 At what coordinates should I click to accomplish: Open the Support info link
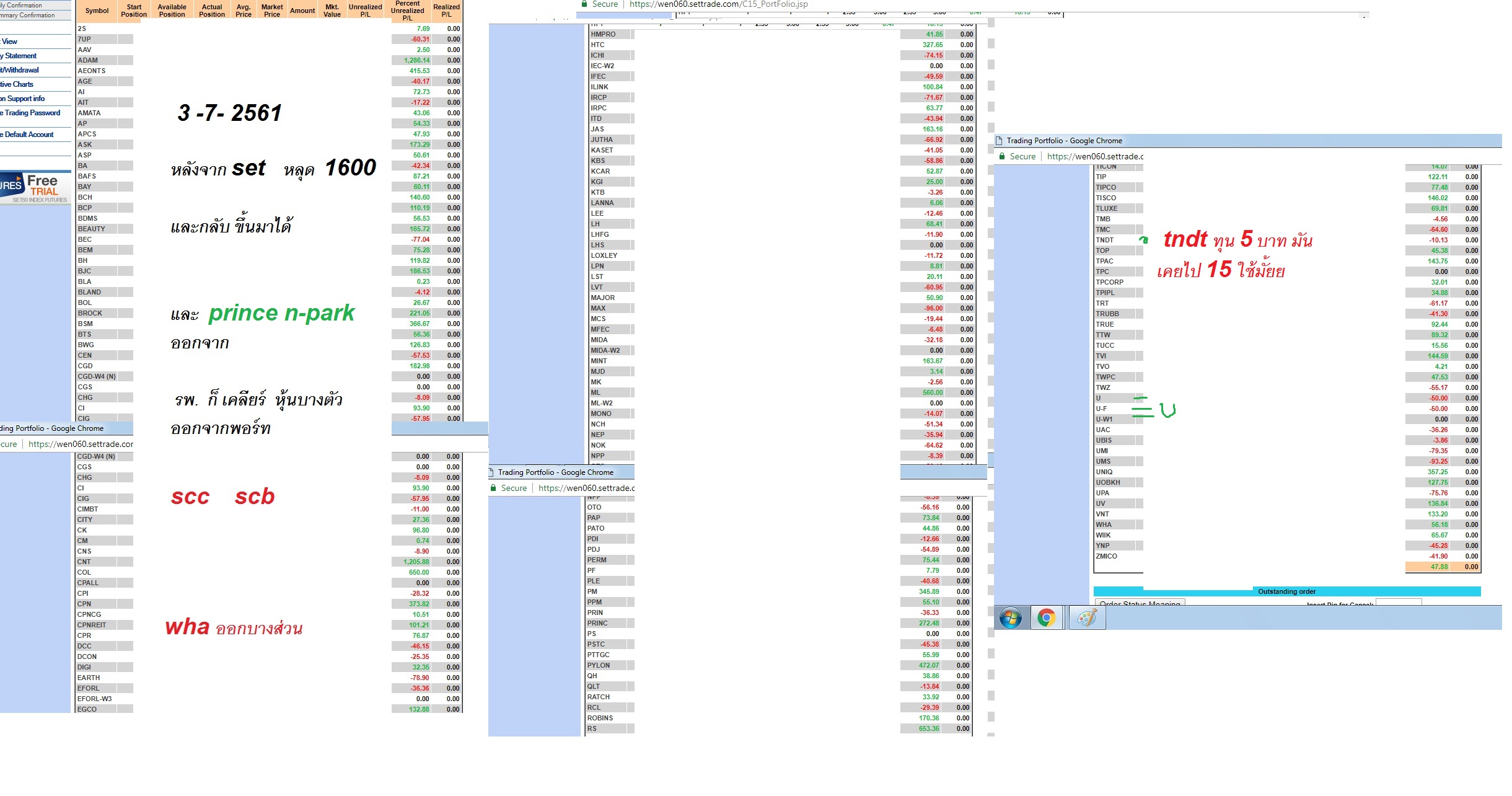[x=24, y=99]
